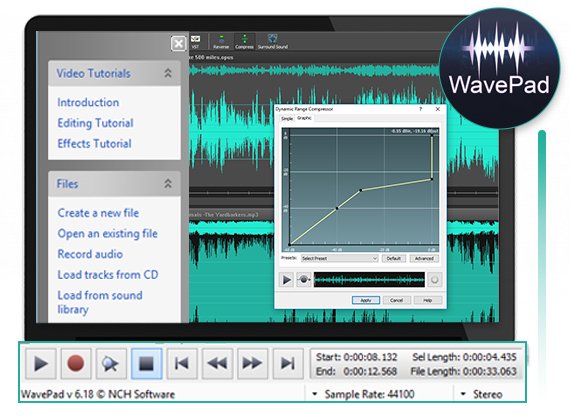This screenshot has width=570, height=420.
Task: Rewind the audio
Action: click(217, 363)
